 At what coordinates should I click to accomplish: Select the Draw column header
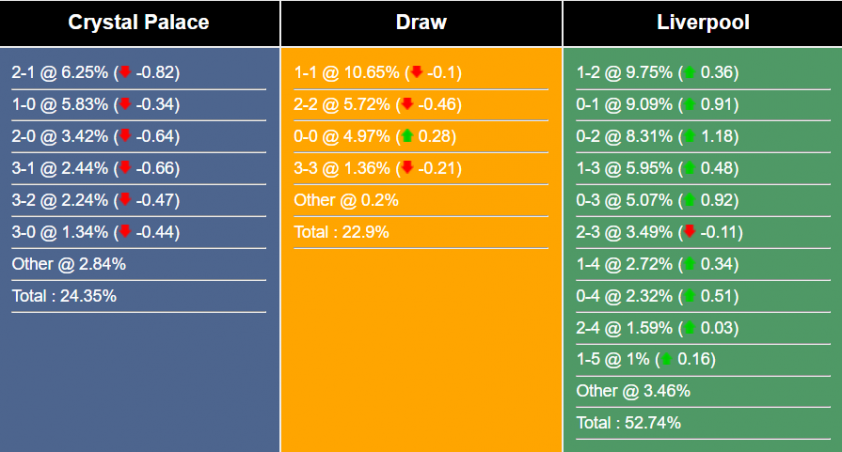(421, 22)
